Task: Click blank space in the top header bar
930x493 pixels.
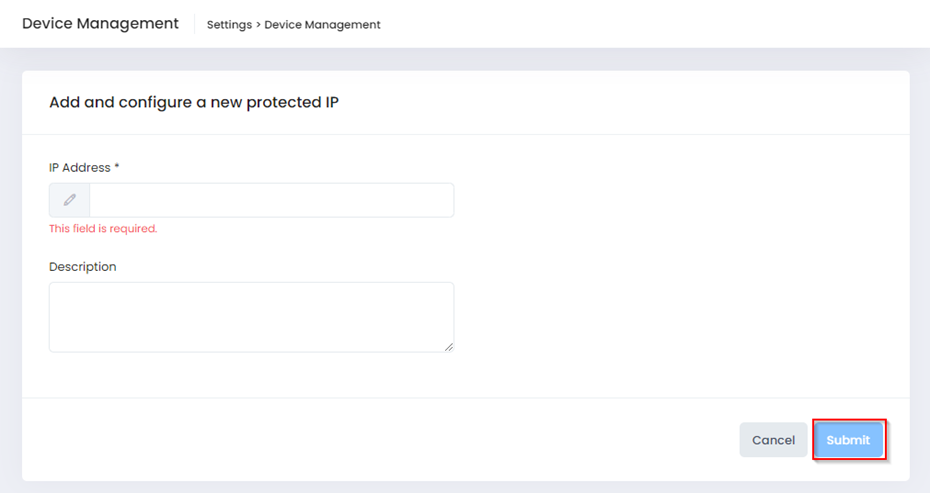Action: pyautogui.click(x=650, y=24)
